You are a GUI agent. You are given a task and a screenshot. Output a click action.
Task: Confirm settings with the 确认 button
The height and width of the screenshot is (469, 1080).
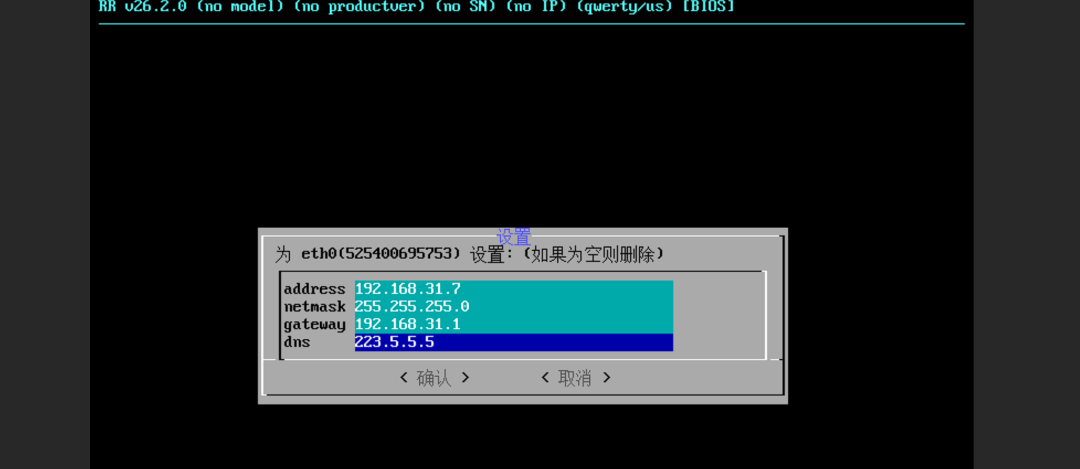[435, 377]
